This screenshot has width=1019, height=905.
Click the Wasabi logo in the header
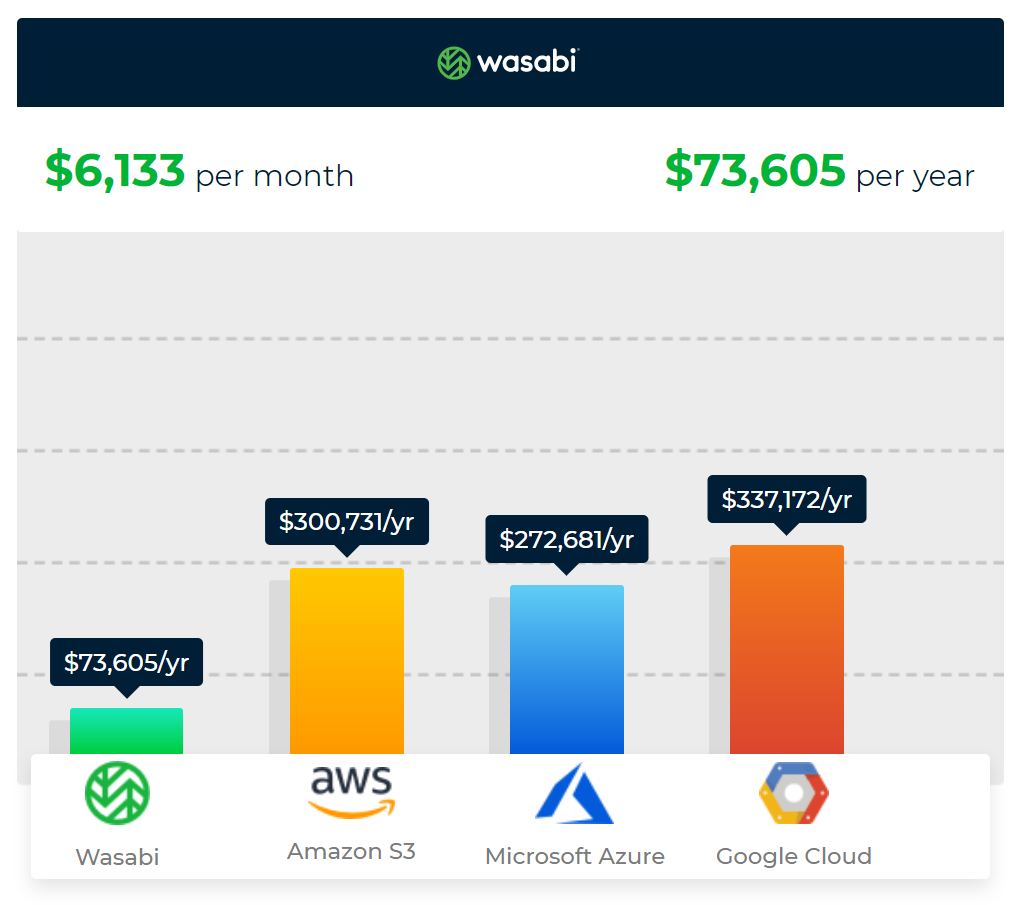click(454, 63)
